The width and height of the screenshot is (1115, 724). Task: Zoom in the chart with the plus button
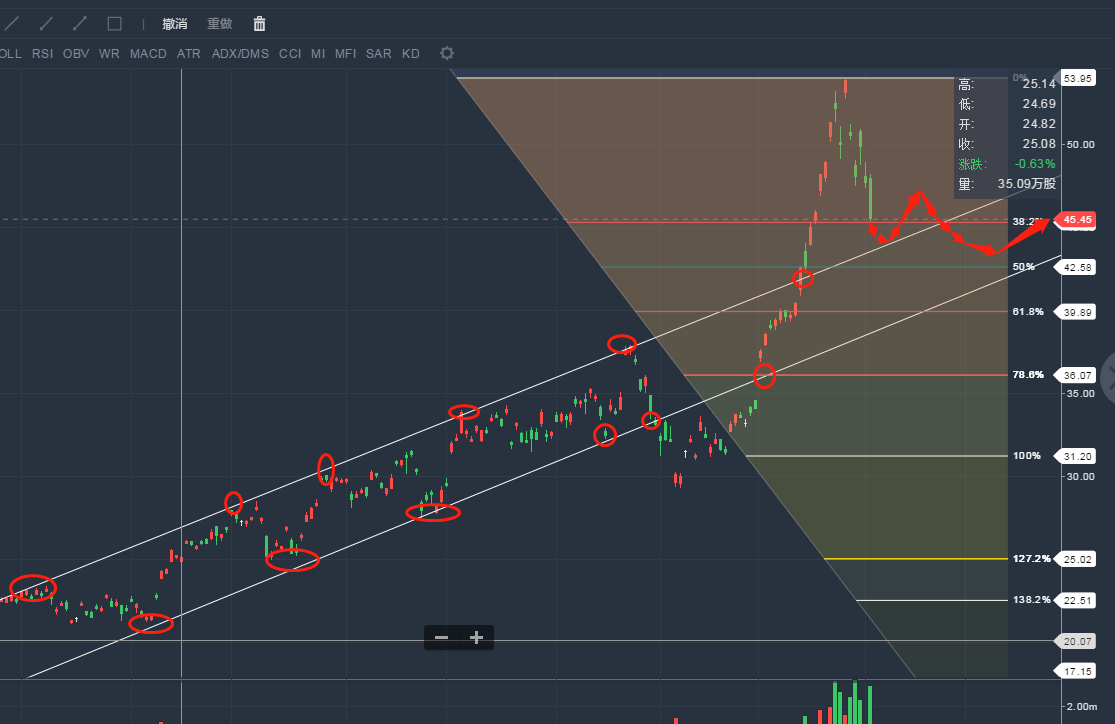pyautogui.click(x=476, y=637)
